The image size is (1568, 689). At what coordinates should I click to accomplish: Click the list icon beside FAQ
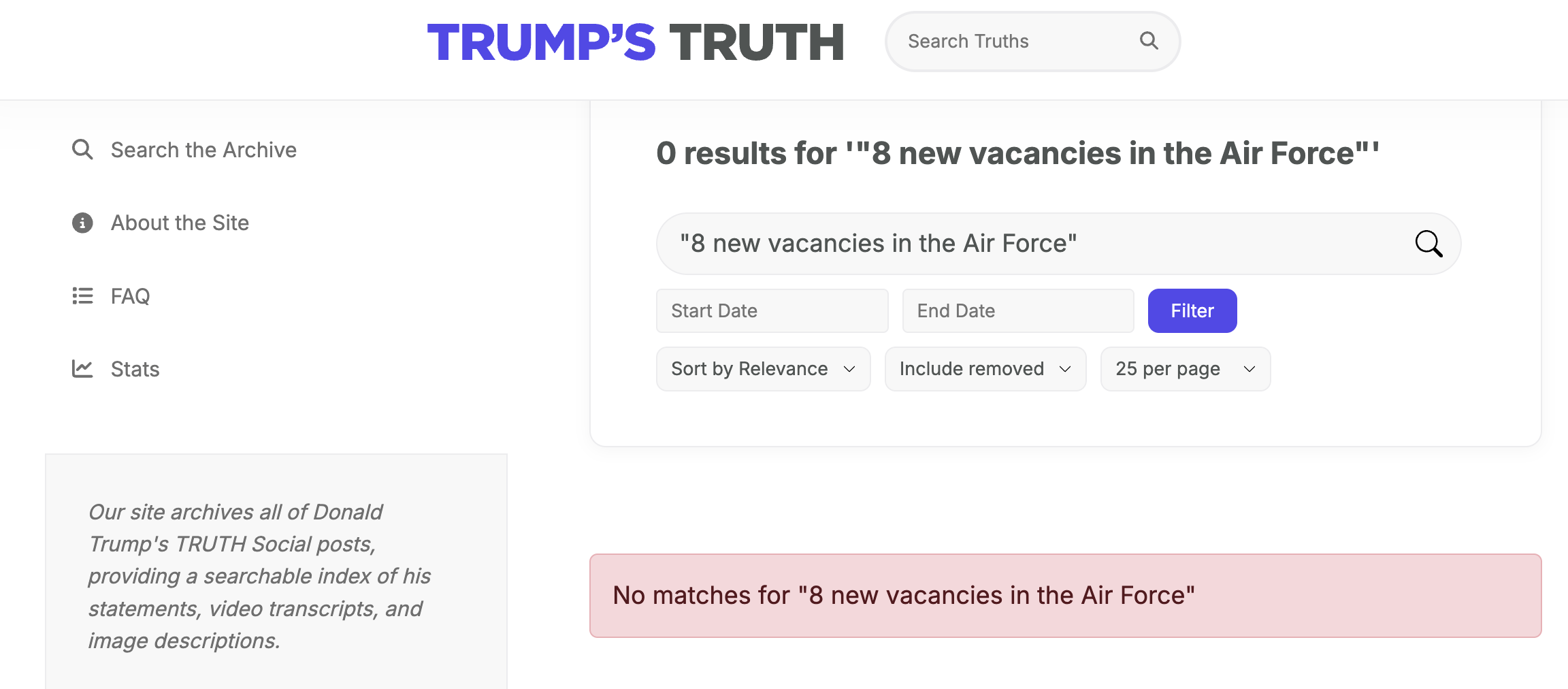[82, 295]
